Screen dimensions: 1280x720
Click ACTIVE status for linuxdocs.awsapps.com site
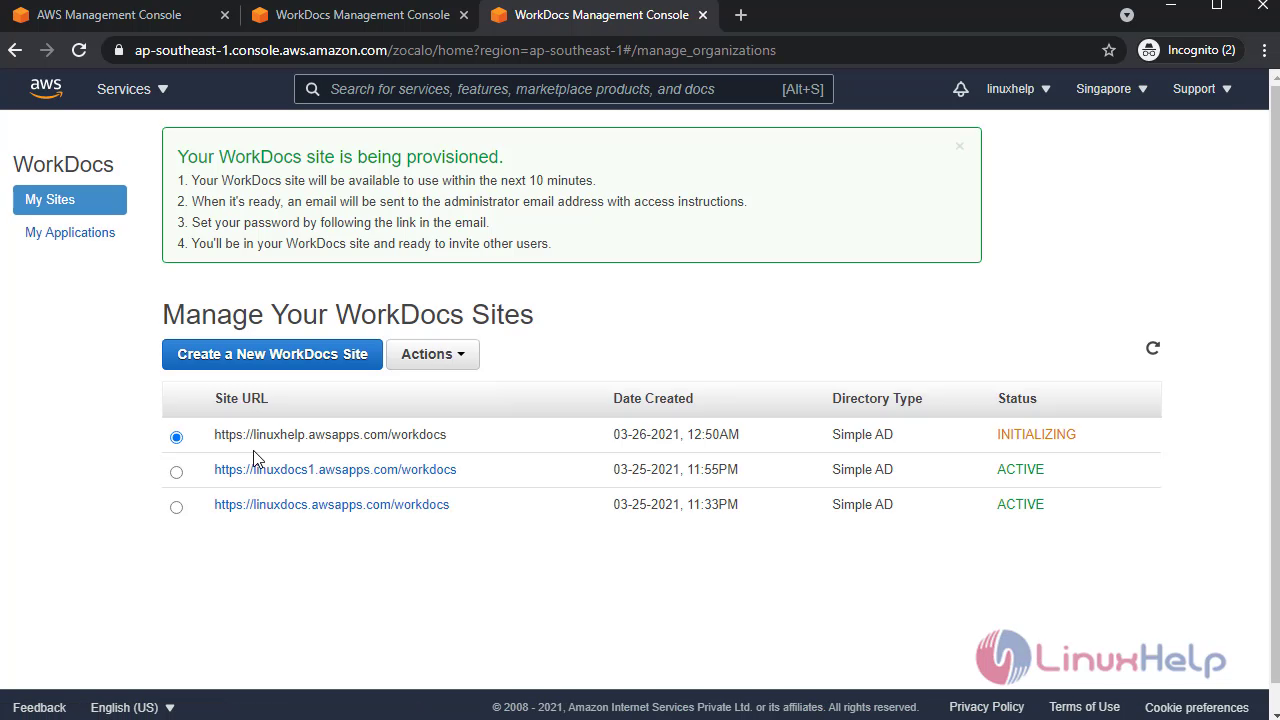[x=1020, y=504]
